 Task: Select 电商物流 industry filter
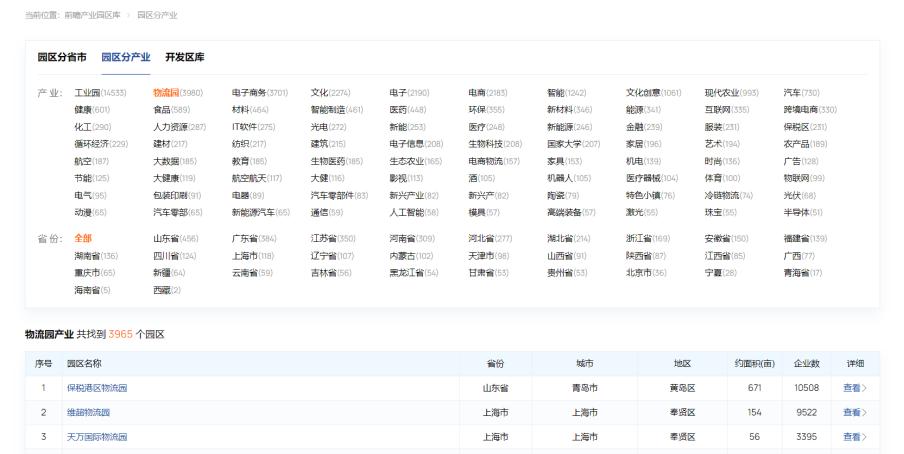(494, 162)
